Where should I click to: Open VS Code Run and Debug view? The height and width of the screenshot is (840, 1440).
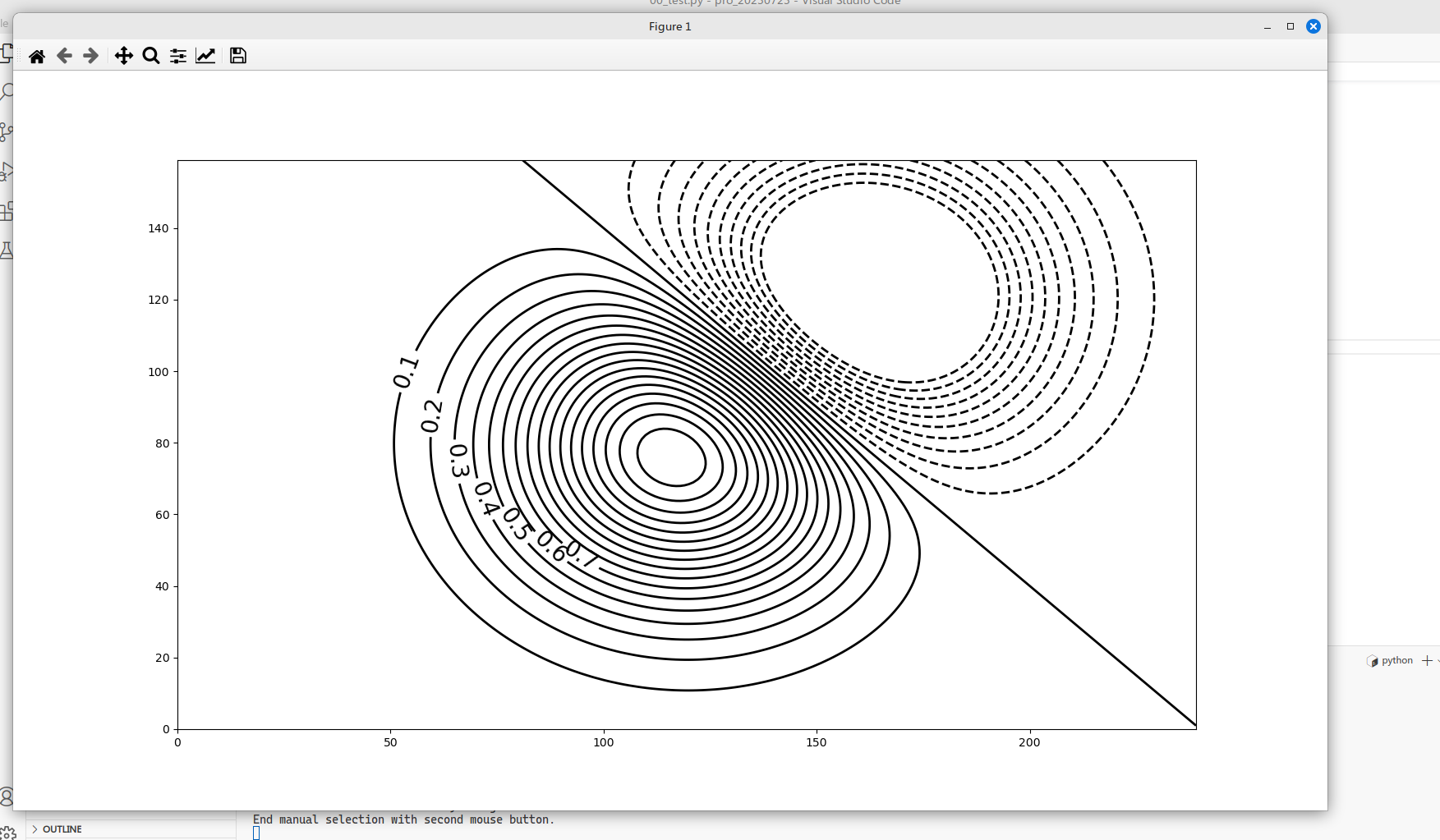coord(6,171)
